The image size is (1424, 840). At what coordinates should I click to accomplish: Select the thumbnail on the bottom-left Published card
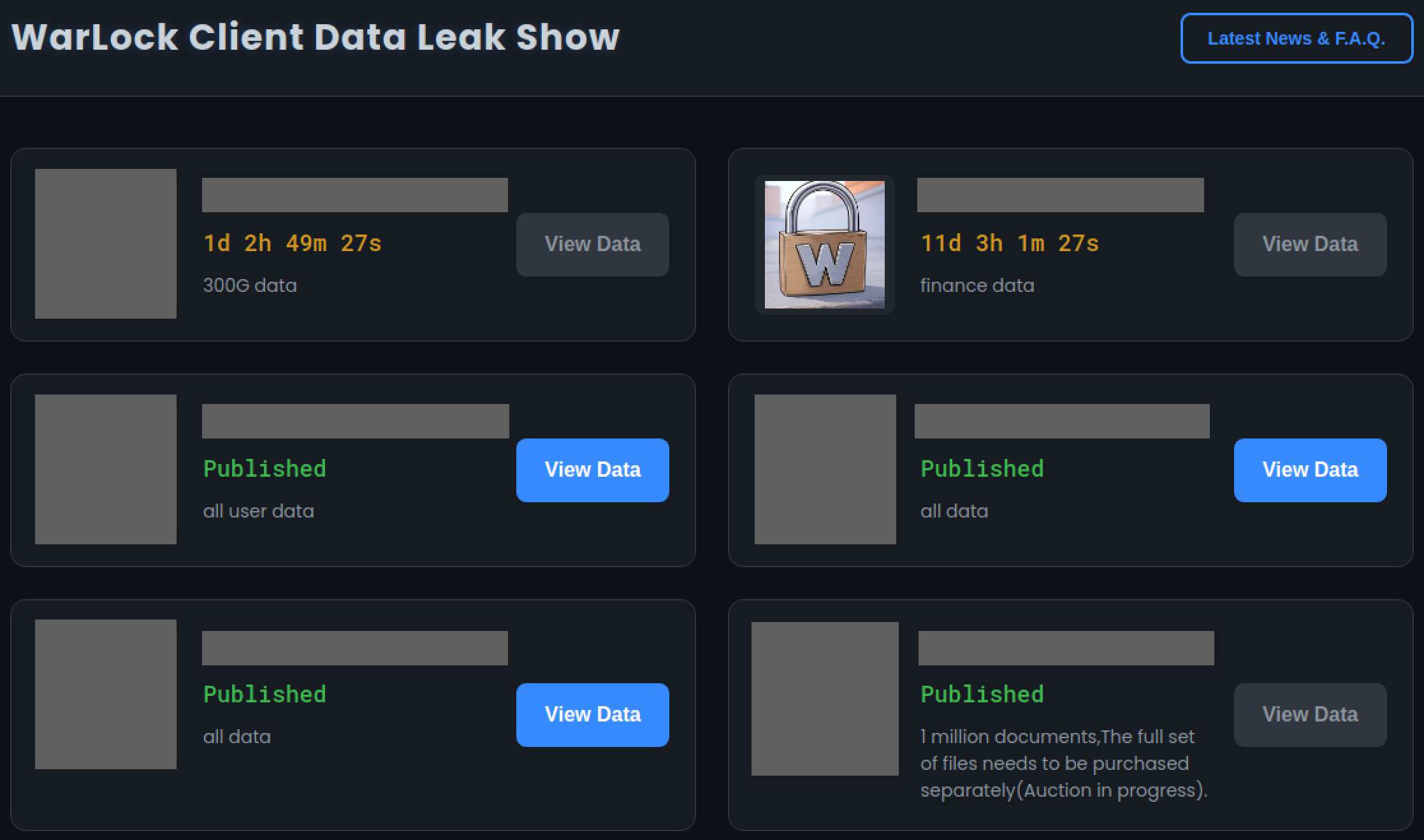pos(106,695)
